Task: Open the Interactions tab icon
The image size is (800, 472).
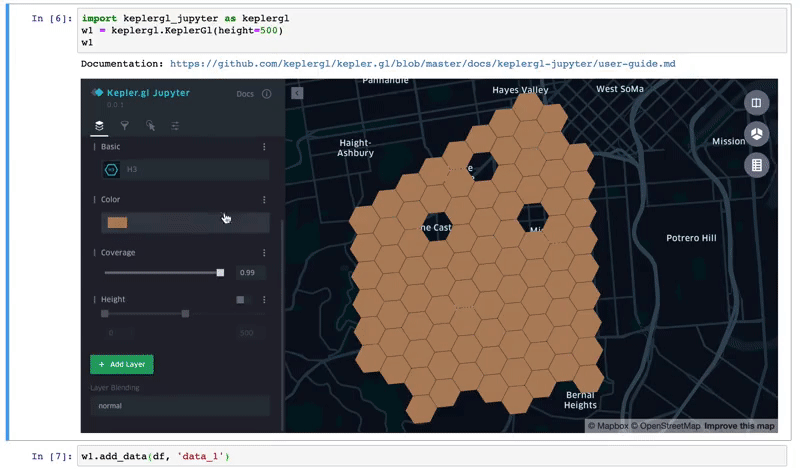Action: coord(150,126)
